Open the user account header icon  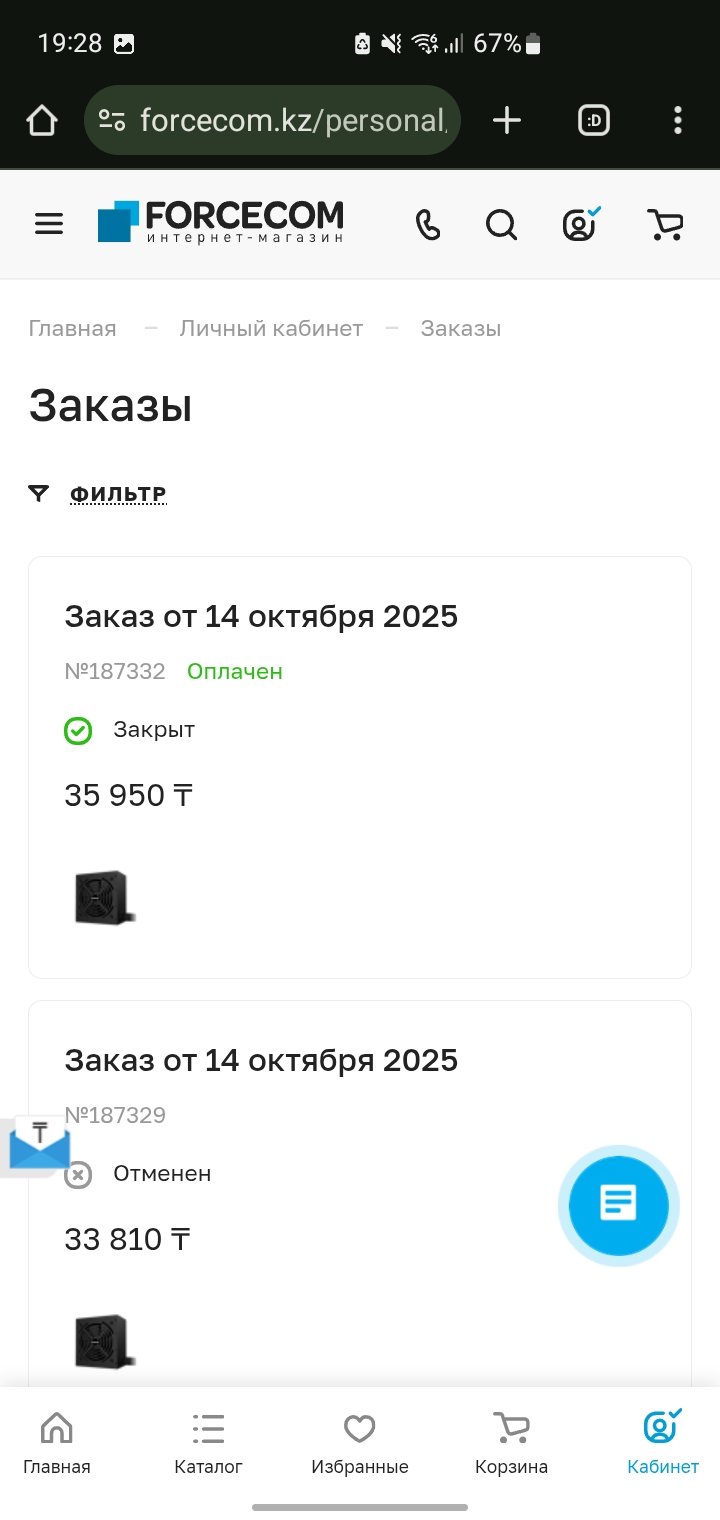click(x=580, y=224)
